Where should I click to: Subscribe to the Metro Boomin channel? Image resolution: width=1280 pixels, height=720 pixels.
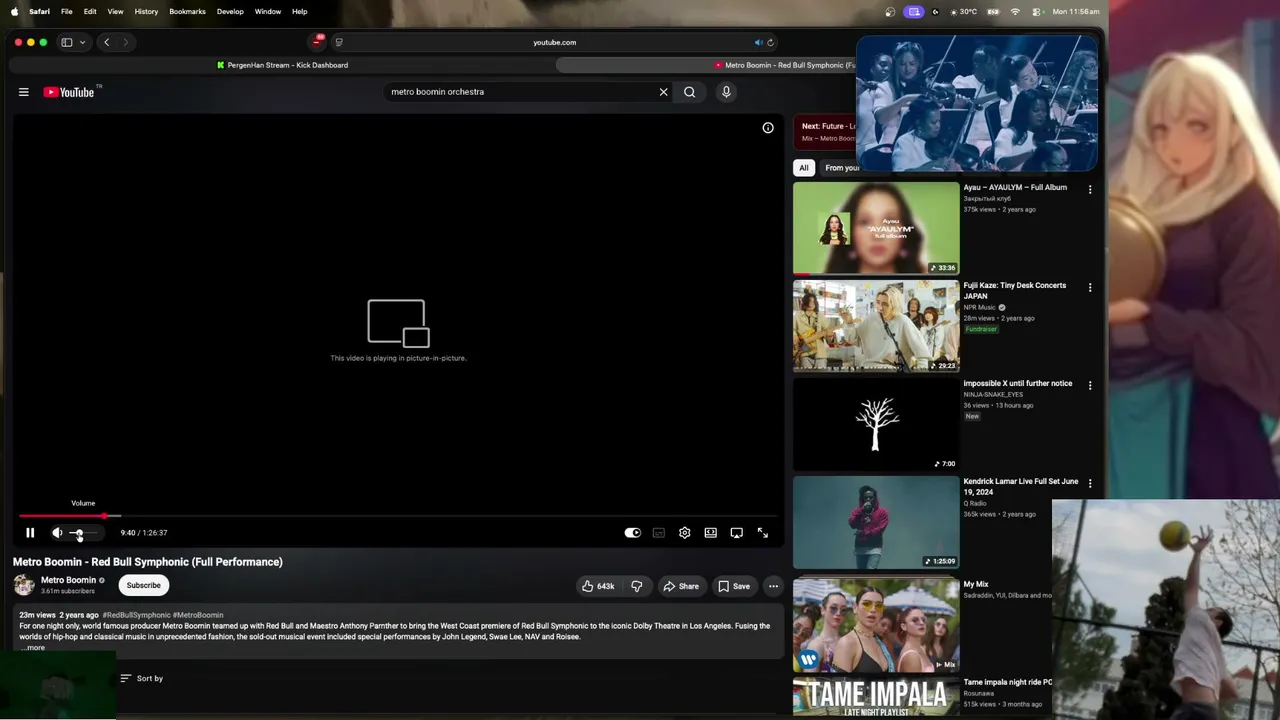tap(143, 585)
